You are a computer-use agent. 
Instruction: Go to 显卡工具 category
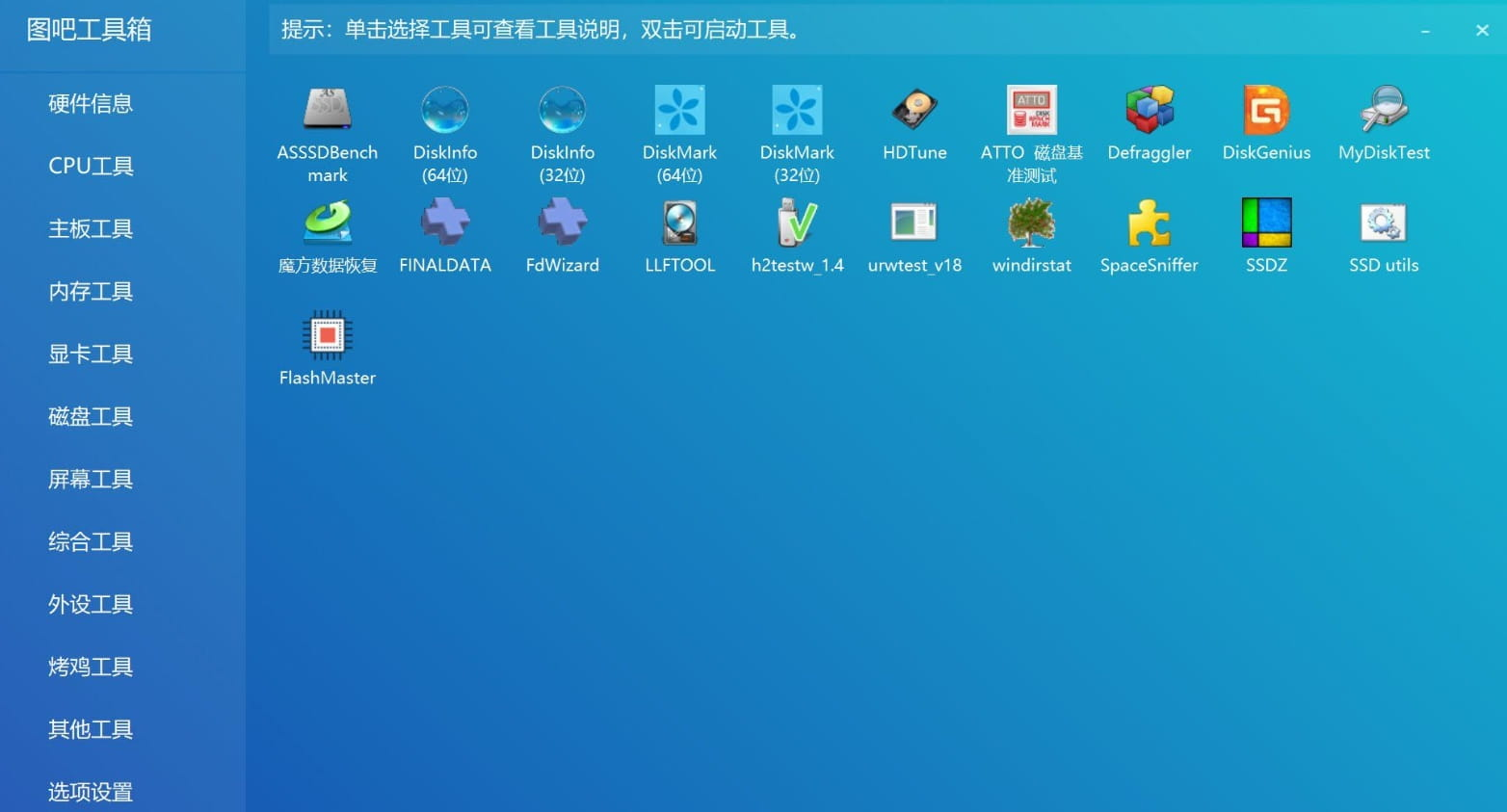(91, 354)
